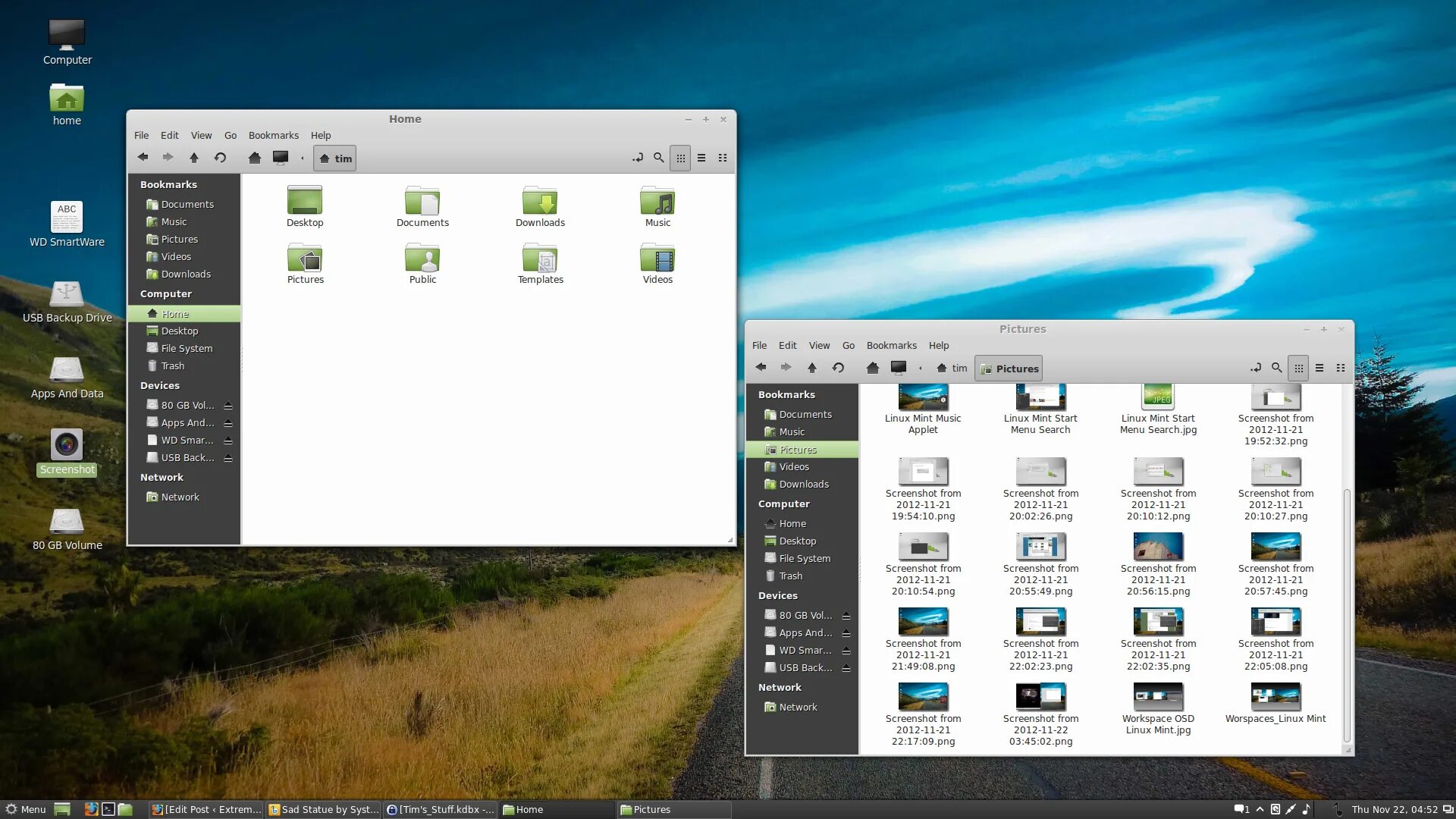Eject USB Backup drive in Pictures sidebar
The image size is (1456, 819).
coord(846,668)
